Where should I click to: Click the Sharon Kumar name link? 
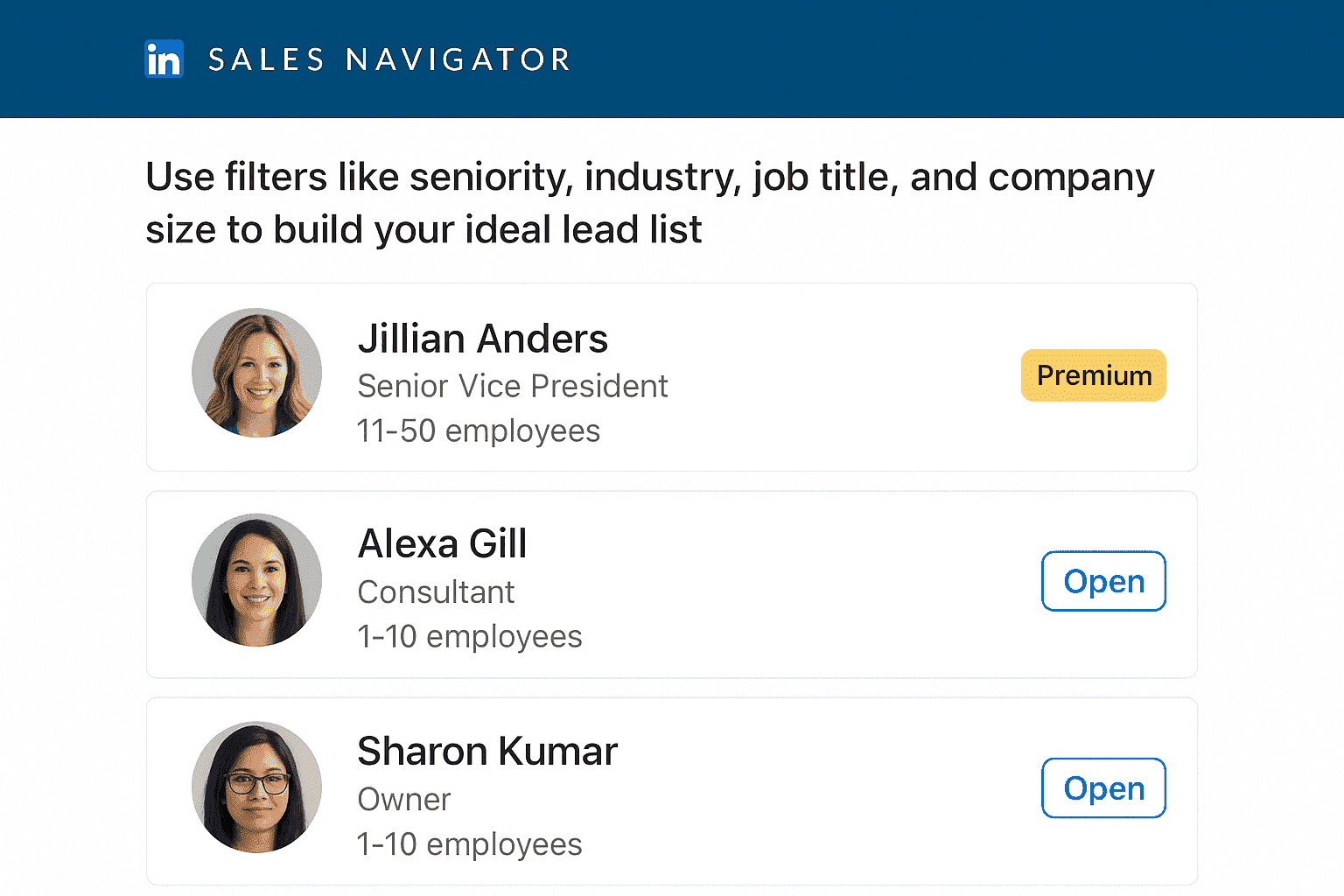tap(487, 752)
